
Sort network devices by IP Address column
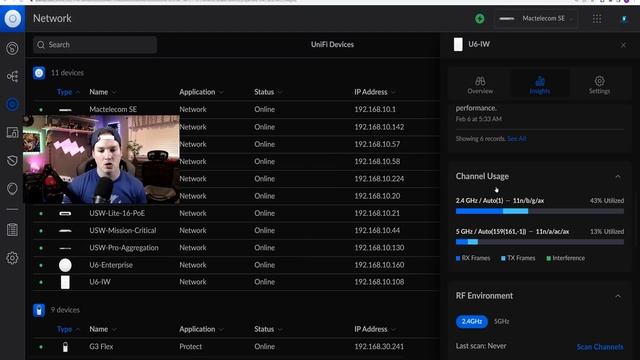tap(374, 92)
